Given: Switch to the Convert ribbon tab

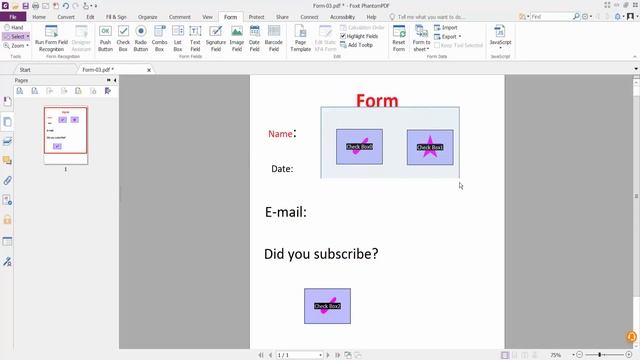Looking at the screenshot, I should pyautogui.click(x=66, y=17).
